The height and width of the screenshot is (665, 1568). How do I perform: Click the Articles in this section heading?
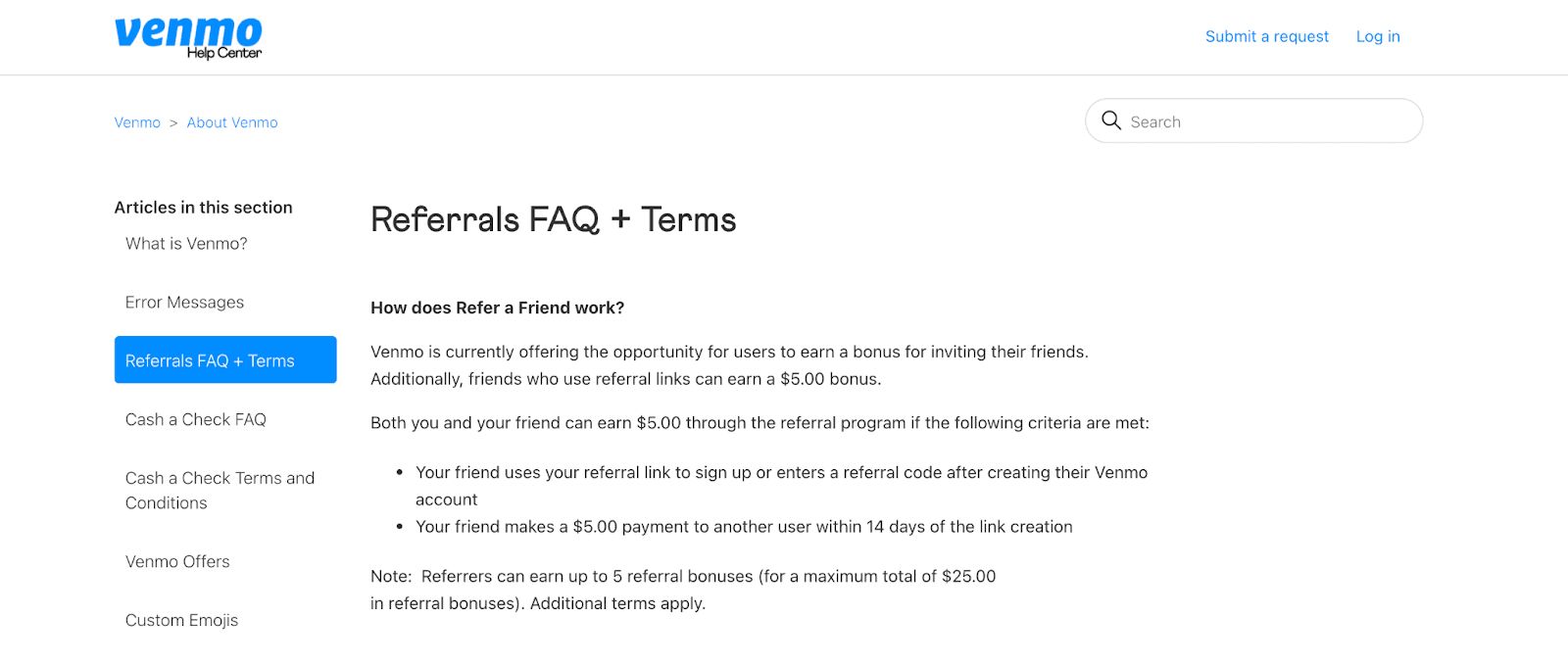203,207
